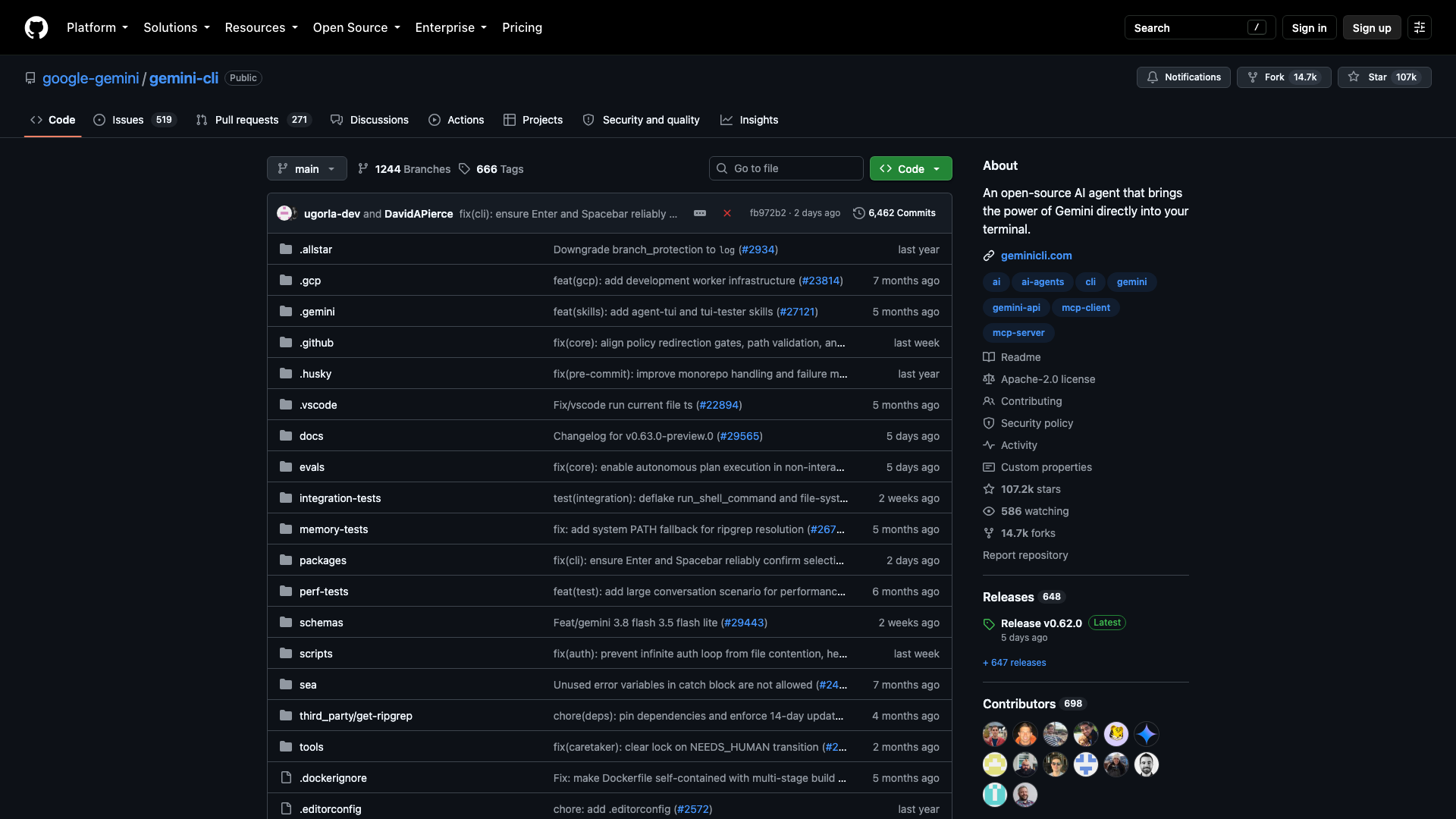Click the tag icon beside 666 Tags
Screen dimensions: 1456x819
[465, 168]
